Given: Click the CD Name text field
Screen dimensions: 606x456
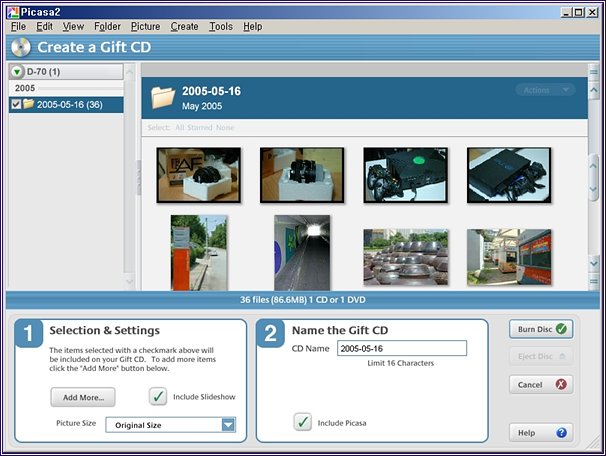Looking at the screenshot, I should 401,349.
